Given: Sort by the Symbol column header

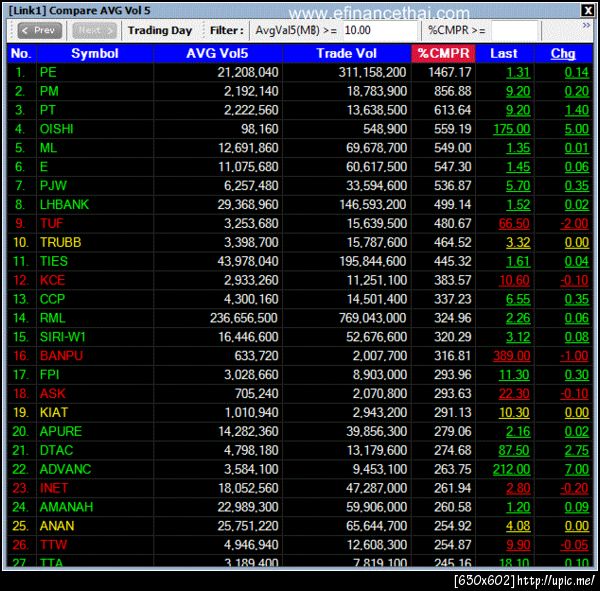Looking at the screenshot, I should (x=95, y=53).
